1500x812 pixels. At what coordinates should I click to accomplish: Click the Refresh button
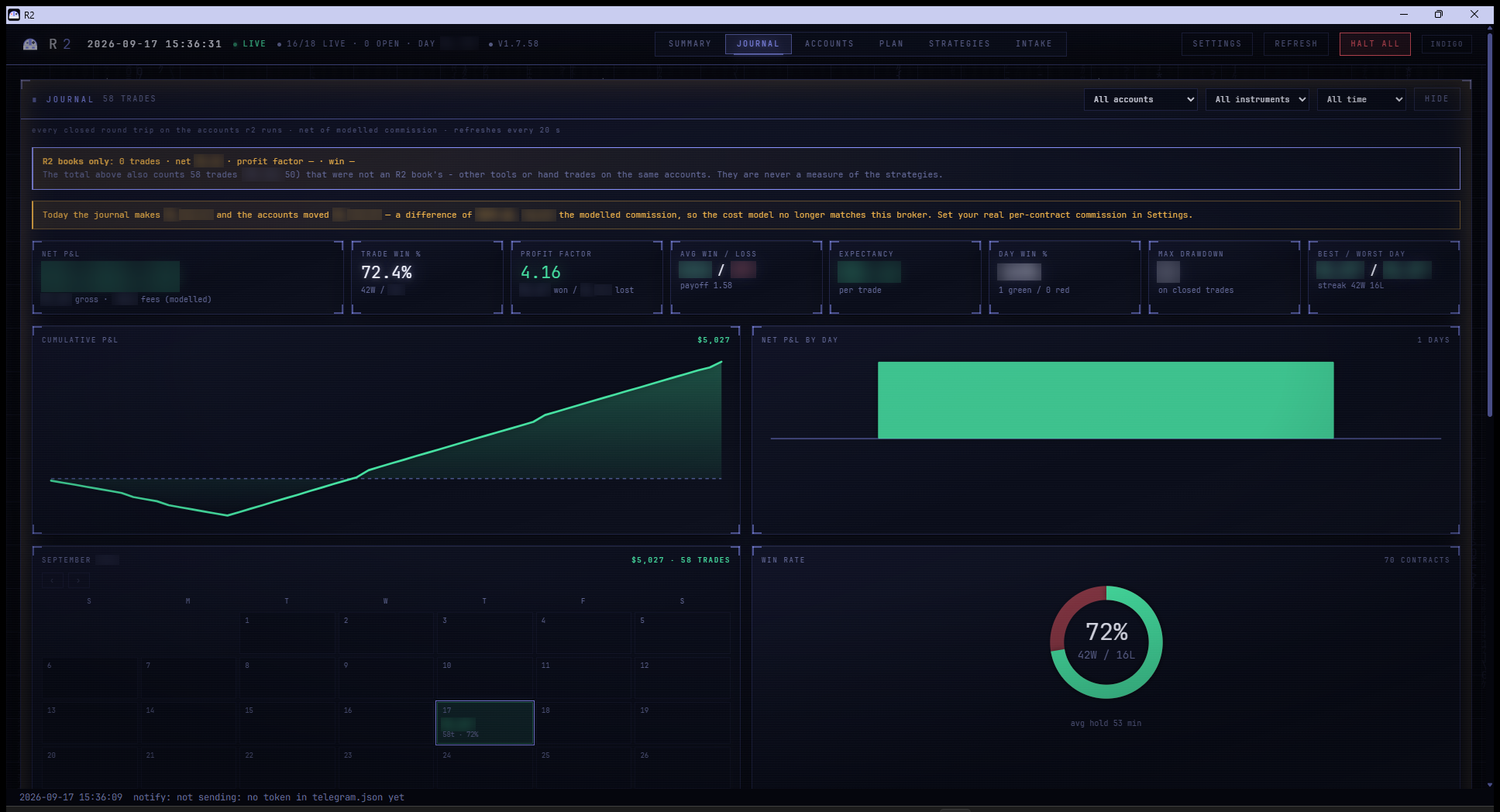click(1295, 44)
